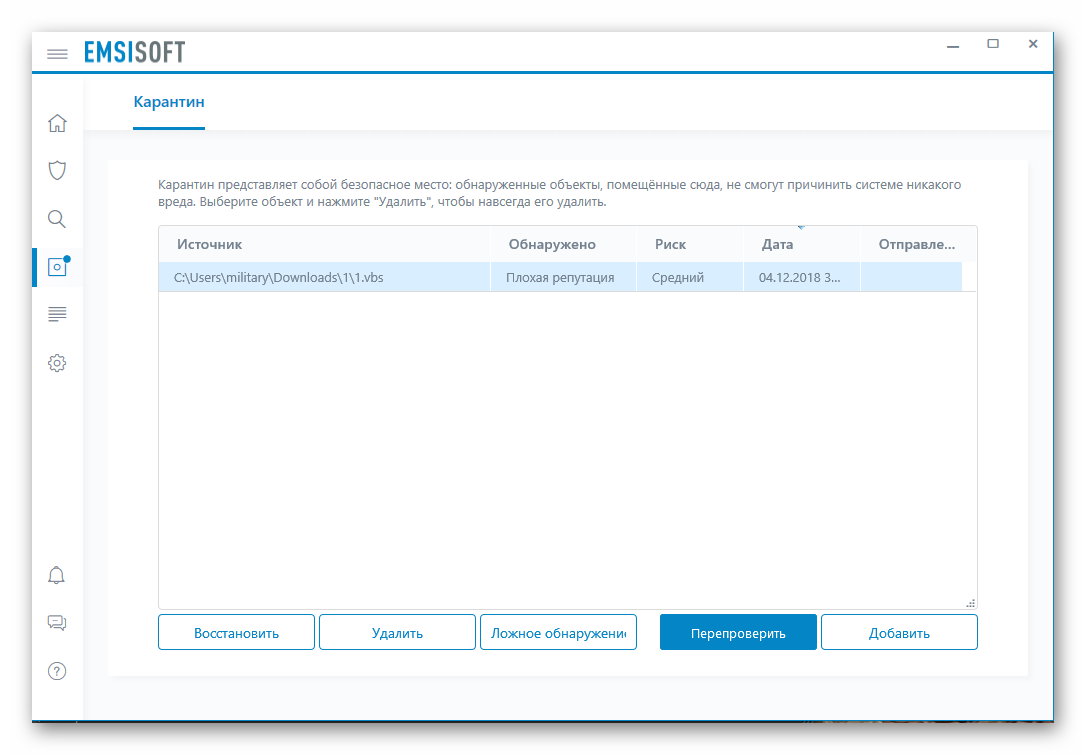The image size is (1086, 755).
Task: Open the chat support icon
Action: pos(57,623)
